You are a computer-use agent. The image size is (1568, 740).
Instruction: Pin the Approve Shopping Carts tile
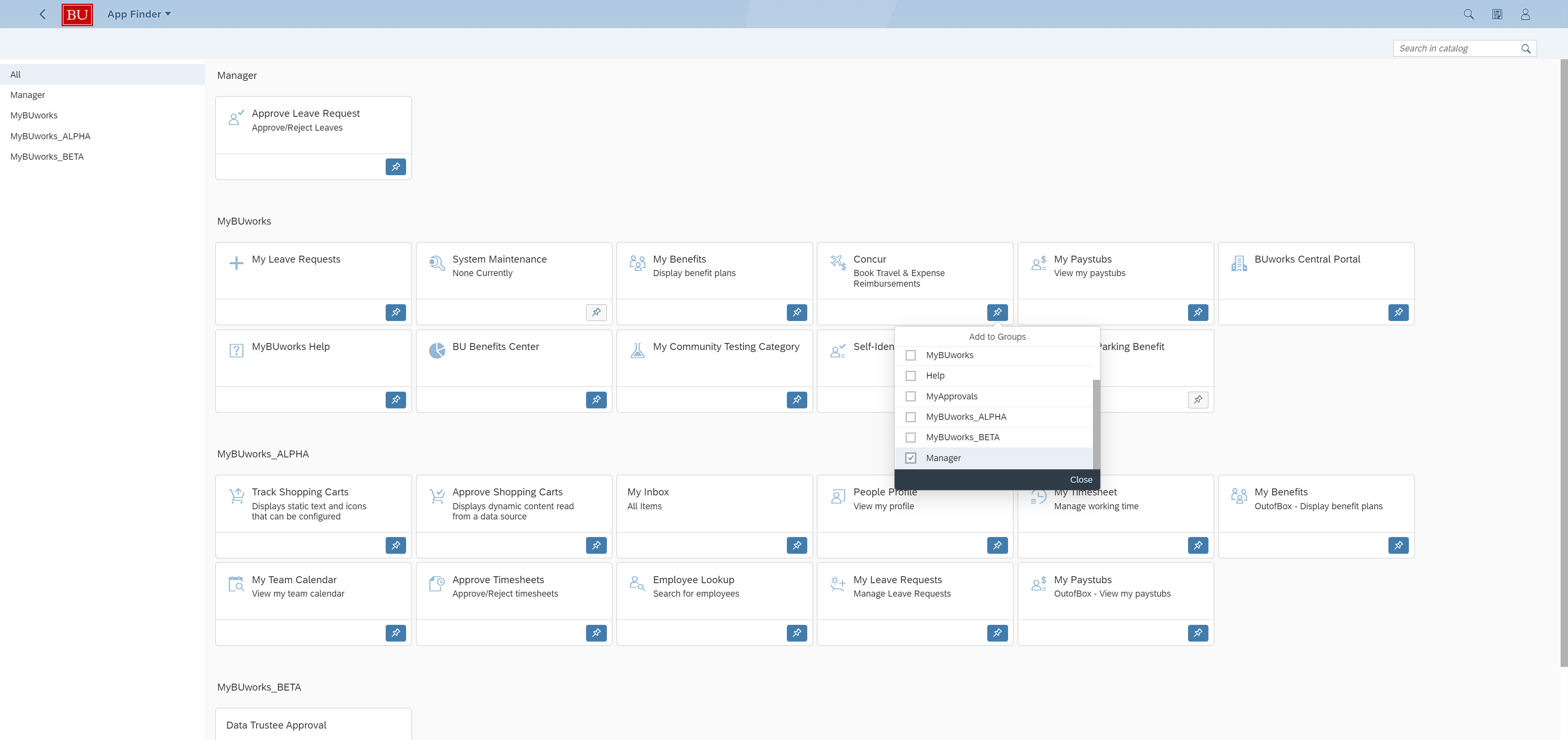pyautogui.click(x=596, y=545)
